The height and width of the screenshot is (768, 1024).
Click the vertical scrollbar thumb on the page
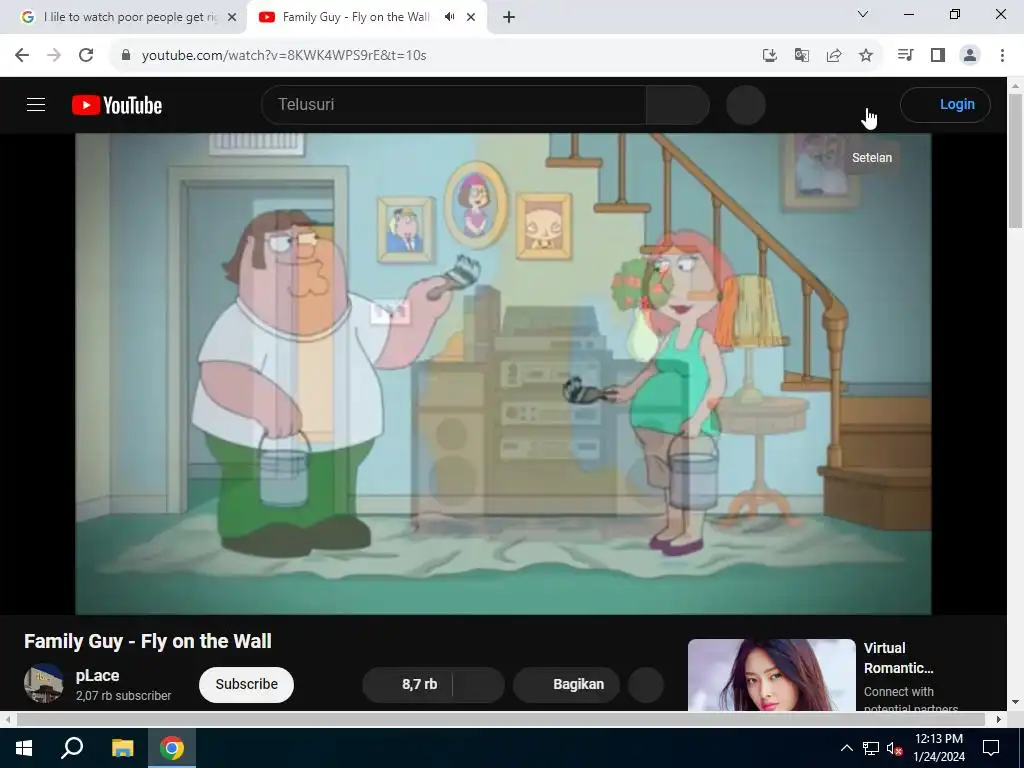tap(1016, 161)
